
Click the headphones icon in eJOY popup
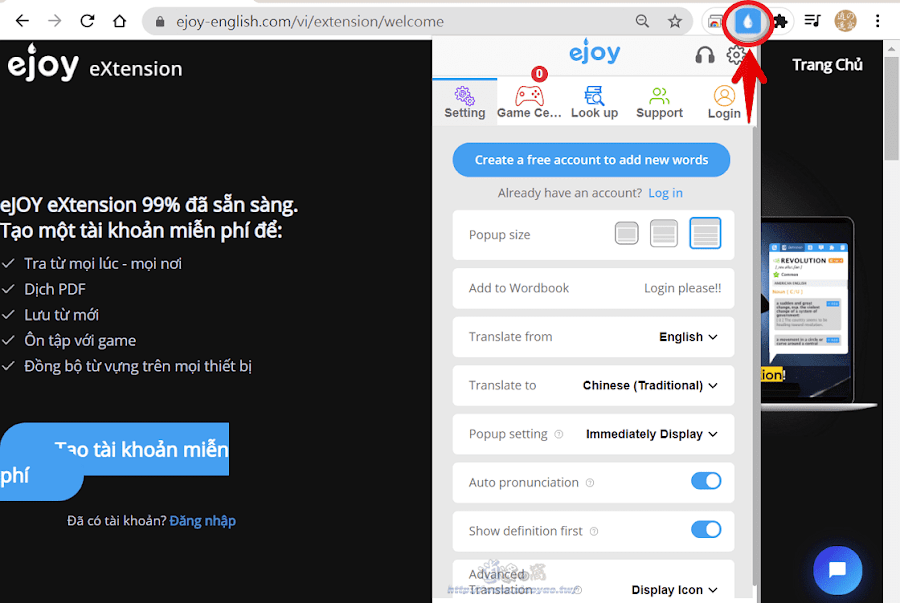pyautogui.click(x=705, y=55)
